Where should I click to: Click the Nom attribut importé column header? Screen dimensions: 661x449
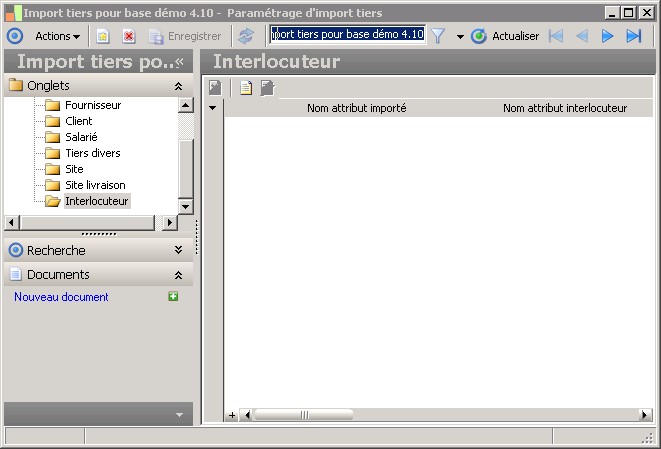pyautogui.click(x=357, y=108)
